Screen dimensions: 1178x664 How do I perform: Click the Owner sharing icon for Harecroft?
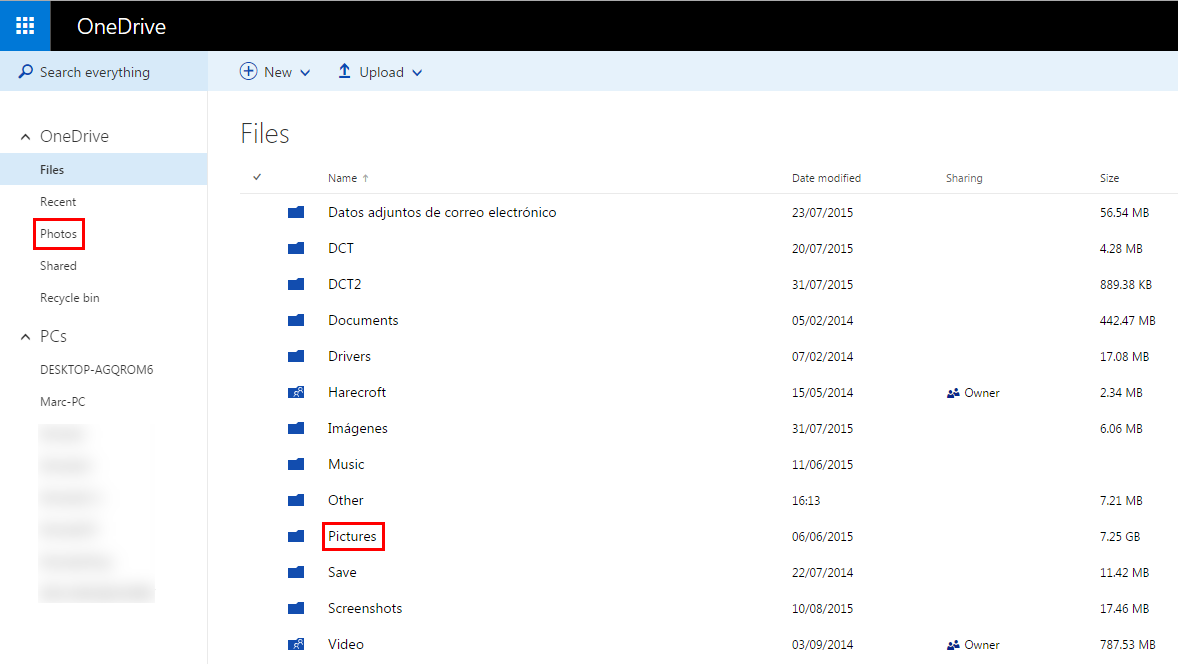(953, 393)
